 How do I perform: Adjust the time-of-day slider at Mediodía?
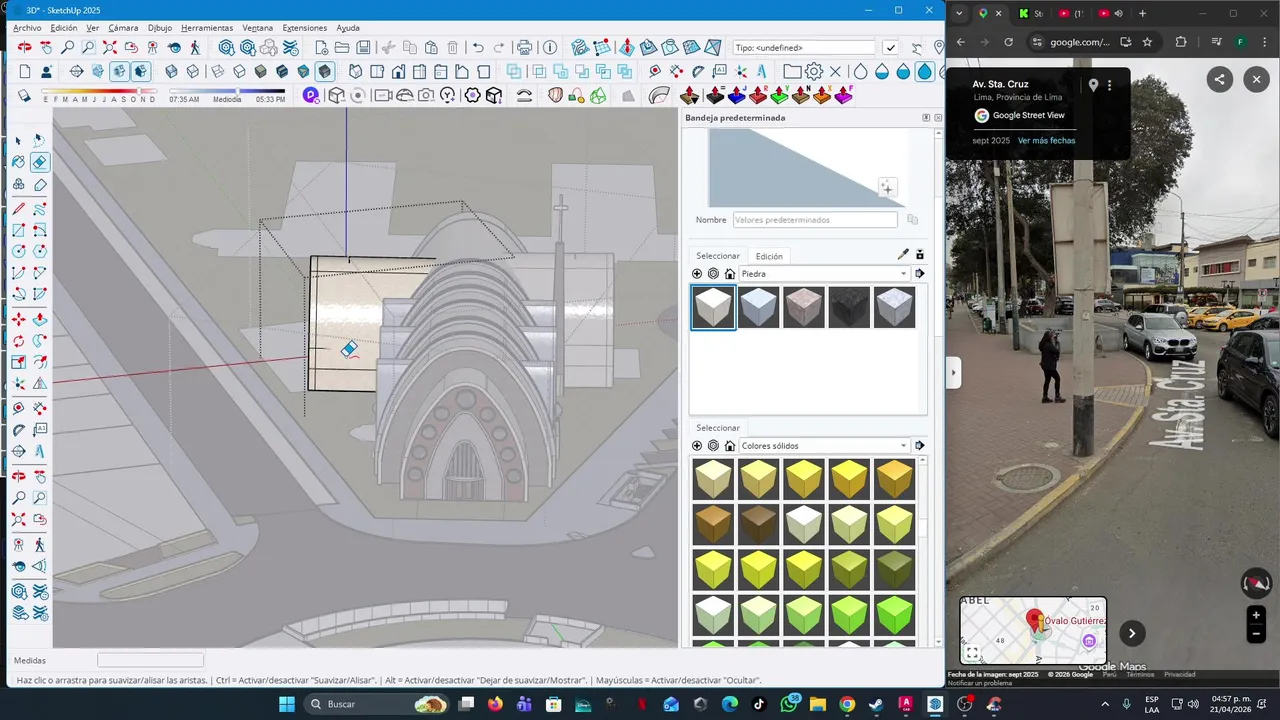click(x=237, y=91)
